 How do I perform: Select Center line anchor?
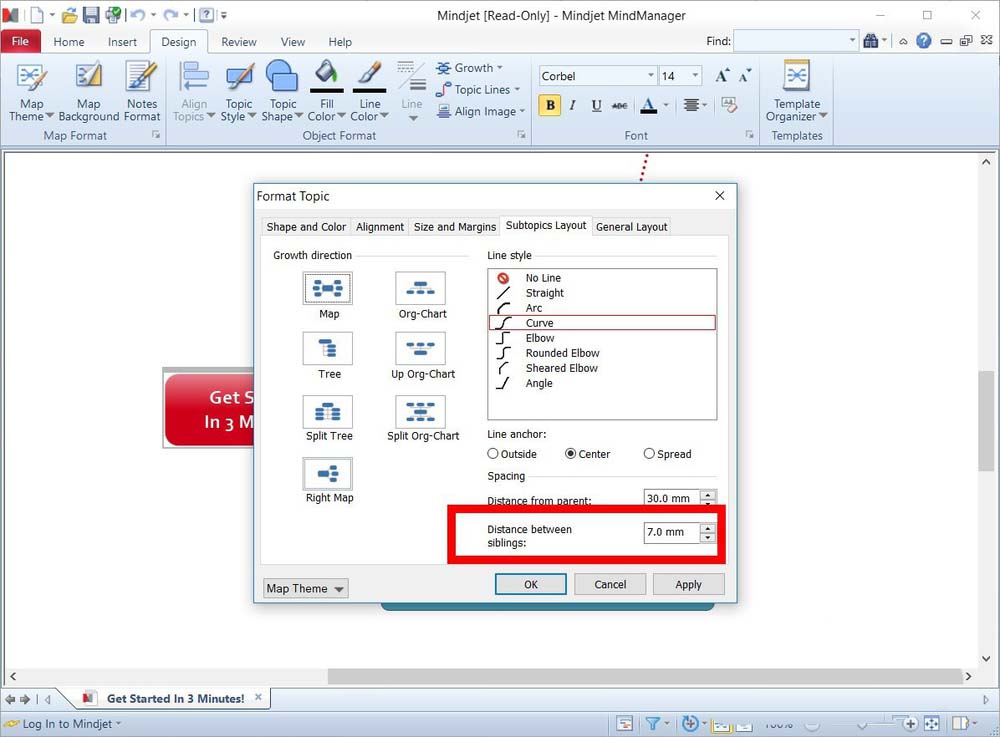pos(571,454)
